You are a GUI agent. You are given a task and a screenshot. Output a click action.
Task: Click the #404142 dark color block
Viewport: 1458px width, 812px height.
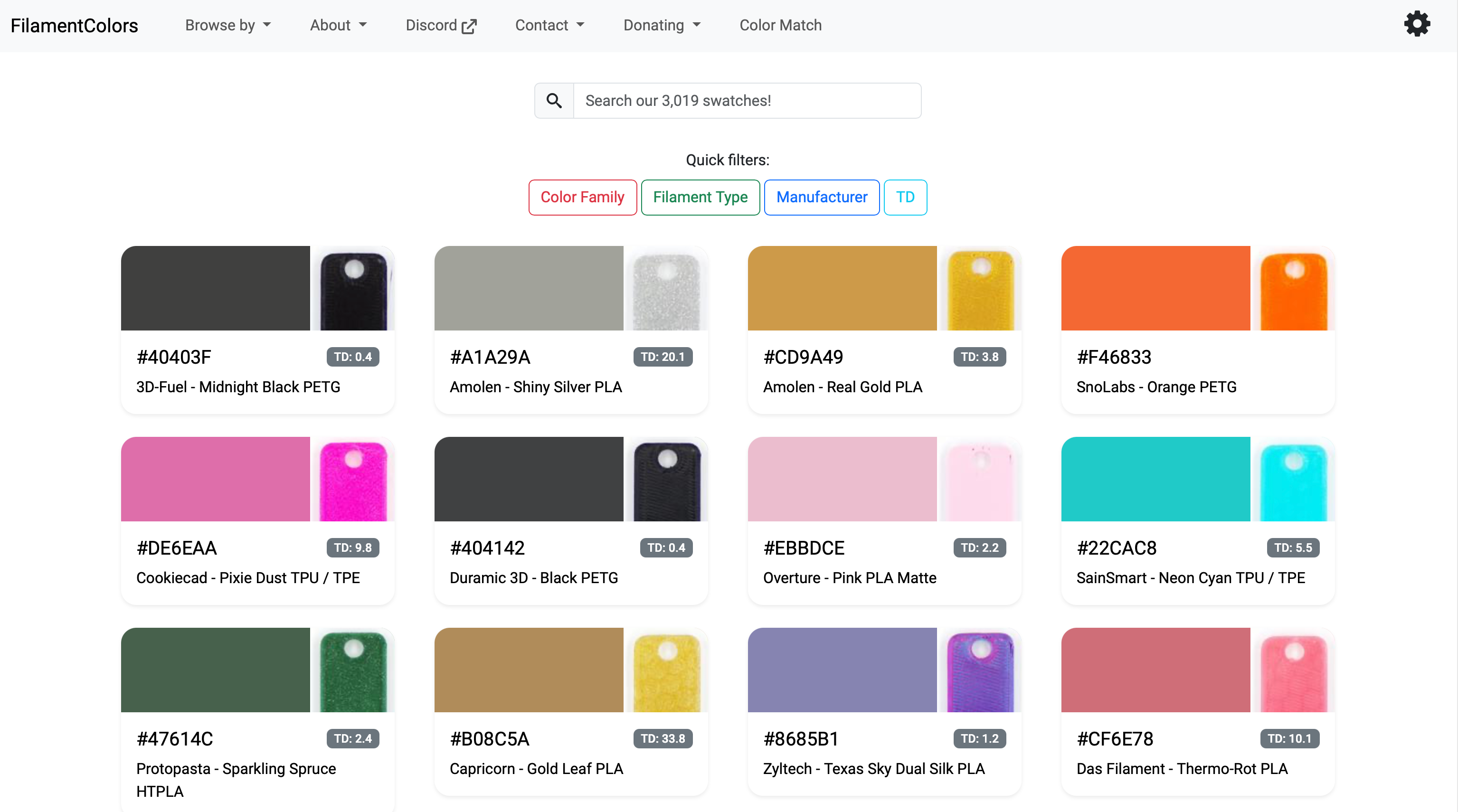529,479
